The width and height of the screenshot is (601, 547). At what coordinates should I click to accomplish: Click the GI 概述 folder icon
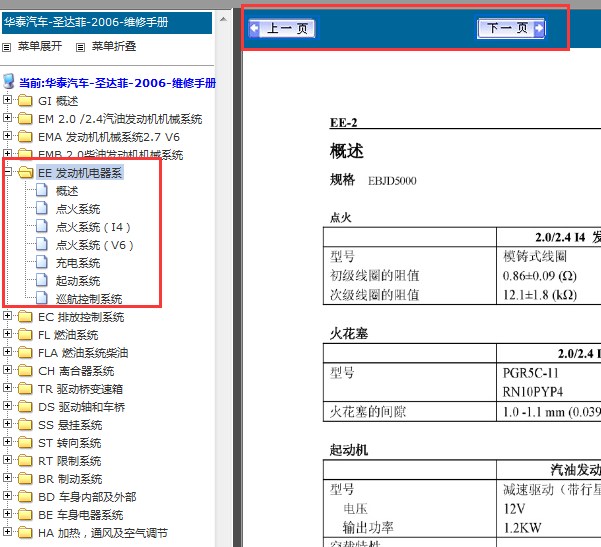tap(25, 100)
